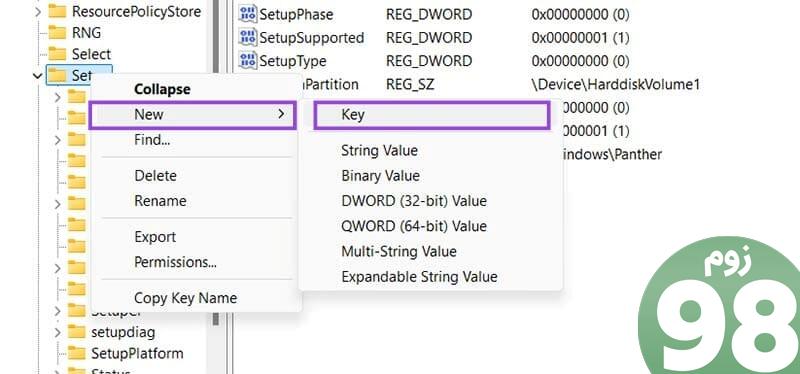
Task: Click the \Device\HarddiskVolume1 data cell
Action: (x=615, y=84)
